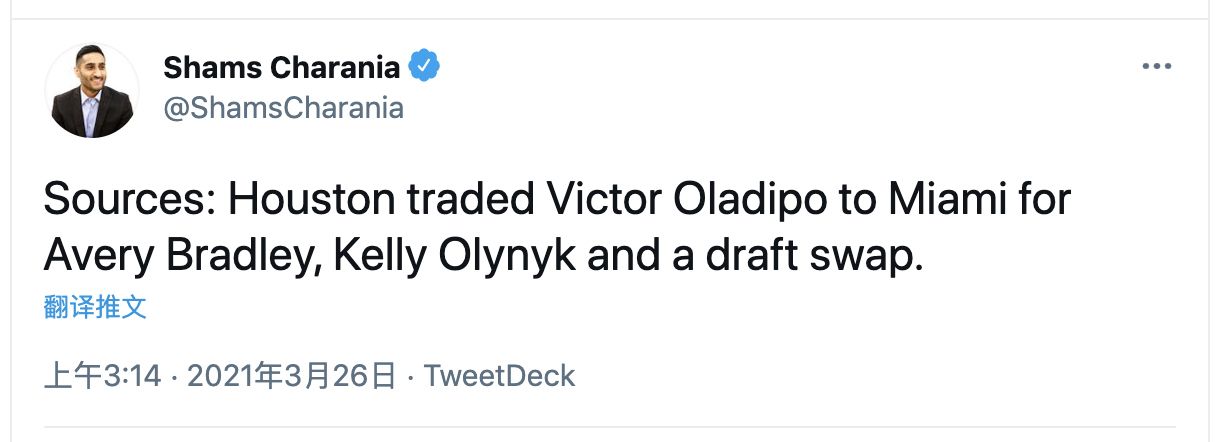Open Shams Charania's profile photo

92,91
